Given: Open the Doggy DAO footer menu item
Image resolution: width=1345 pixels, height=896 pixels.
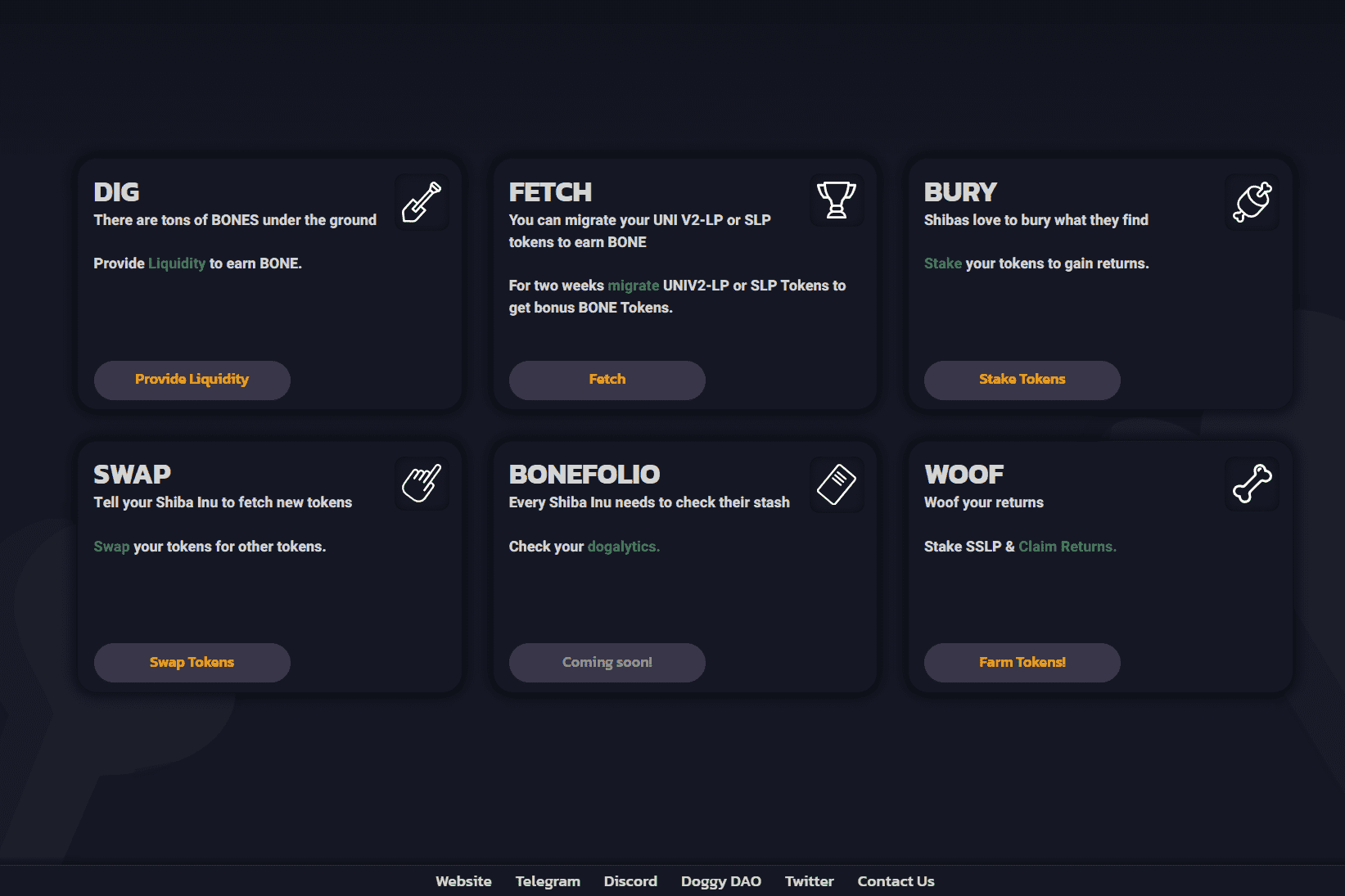Looking at the screenshot, I should [x=720, y=881].
